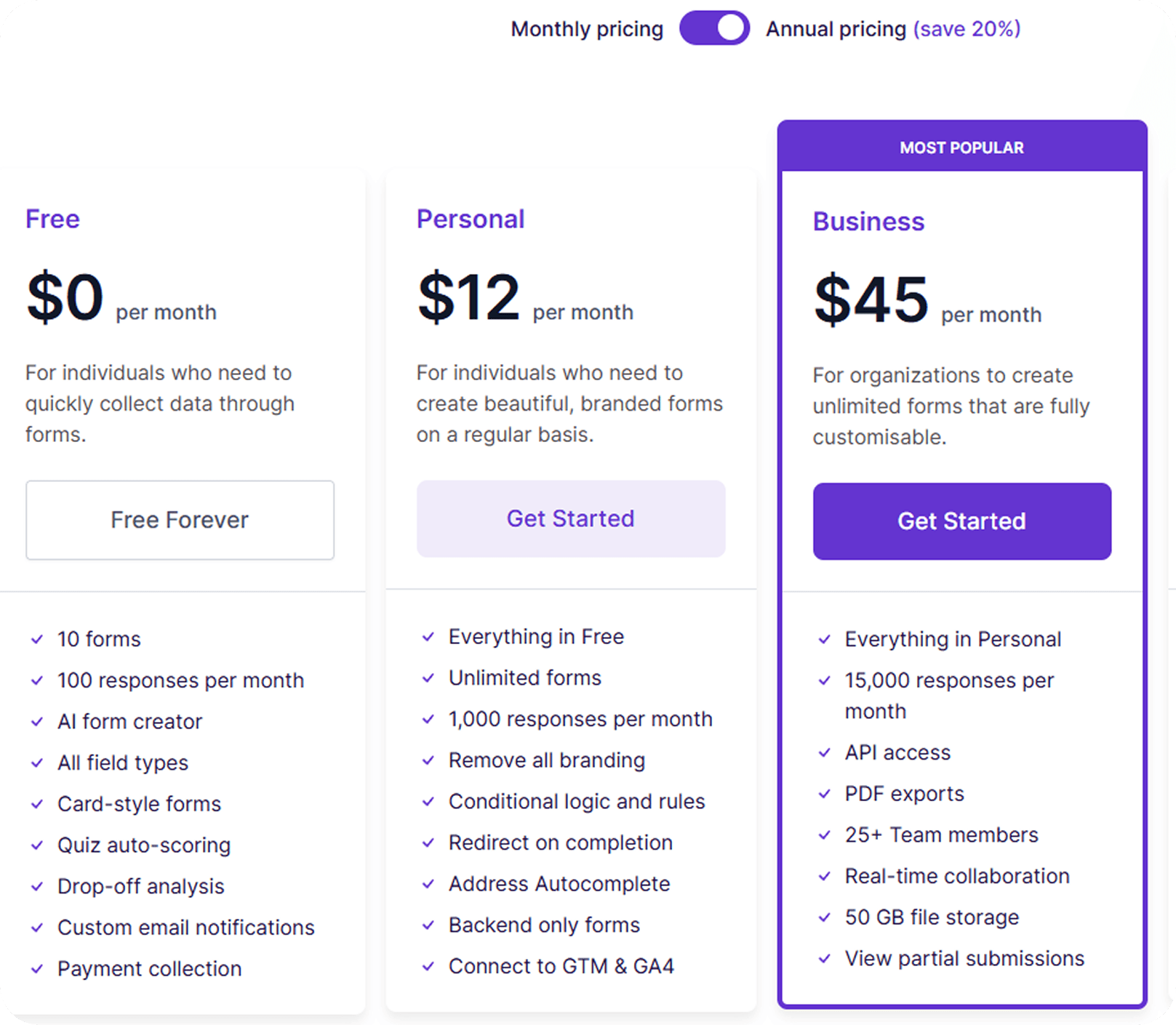1176x1025 pixels.
Task: Click the Free Forever button
Action: [180, 520]
